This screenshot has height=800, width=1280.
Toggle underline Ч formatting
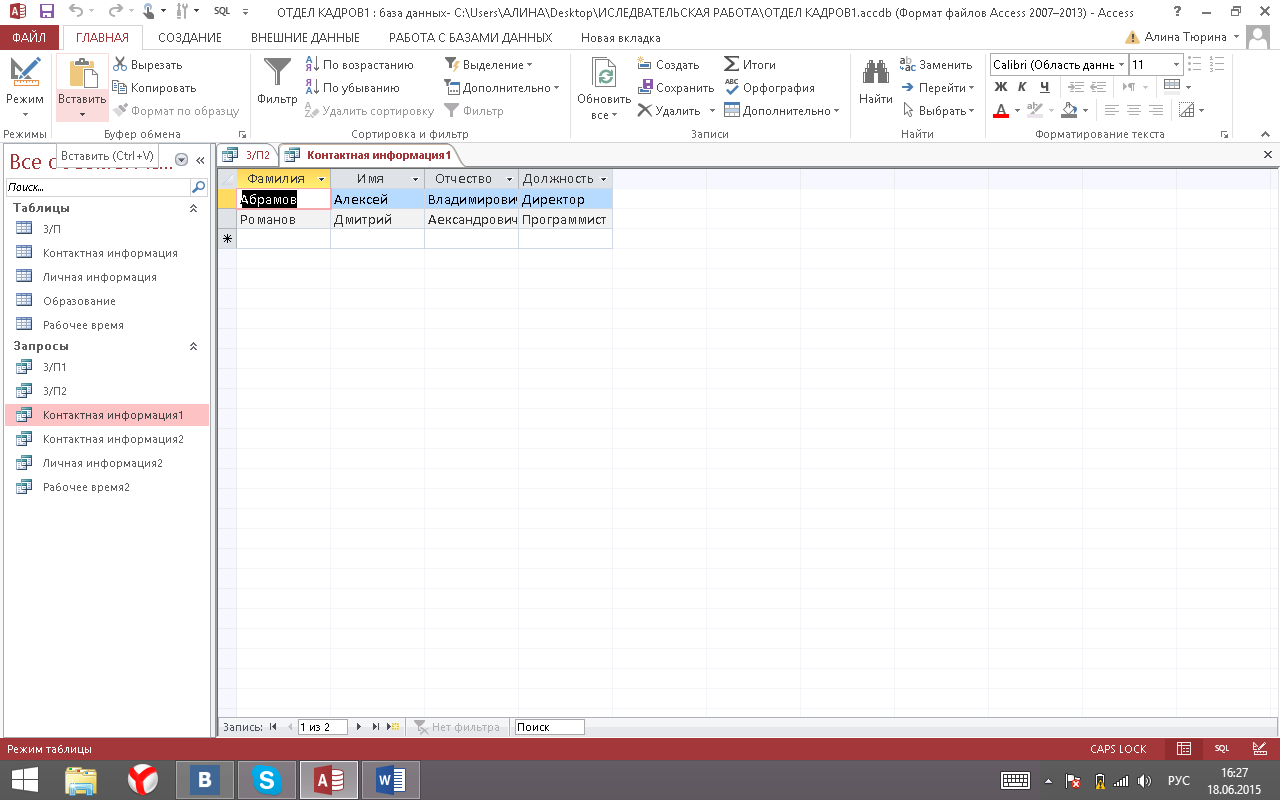pyautogui.click(x=1045, y=88)
